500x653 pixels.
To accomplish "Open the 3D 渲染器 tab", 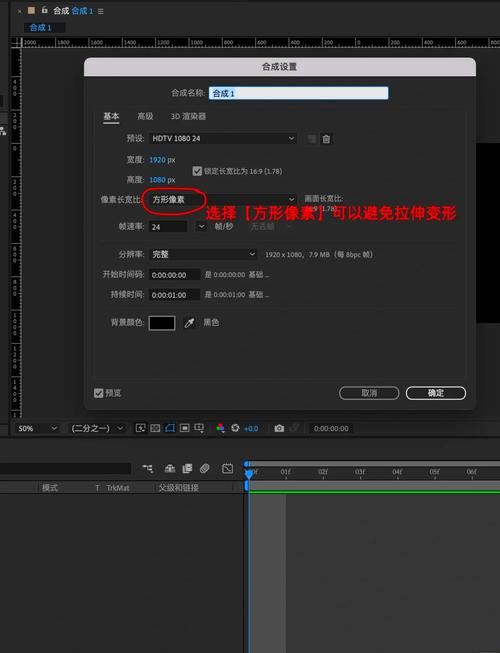I will [x=188, y=116].
